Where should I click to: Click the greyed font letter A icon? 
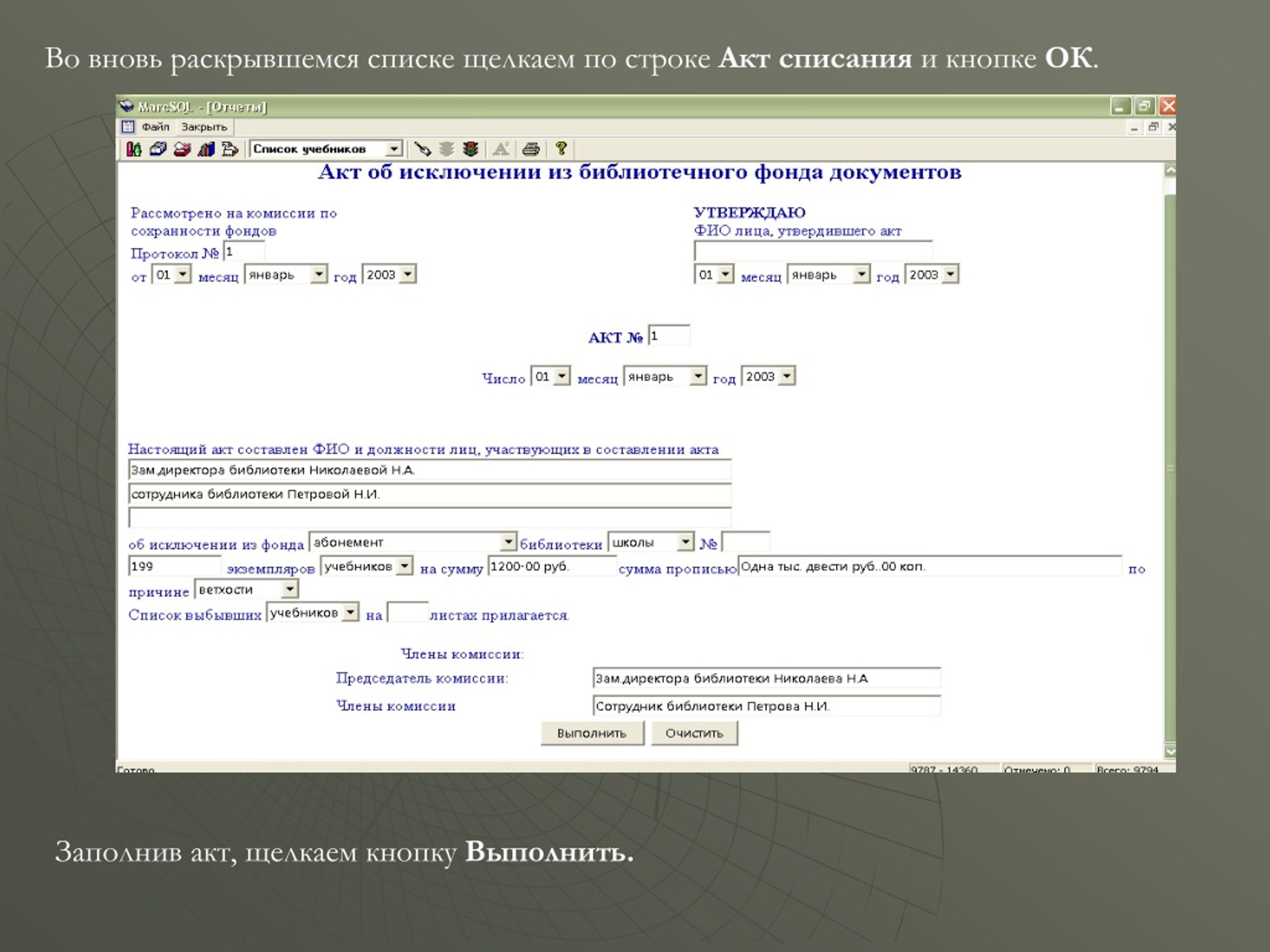tap(501, 149)
